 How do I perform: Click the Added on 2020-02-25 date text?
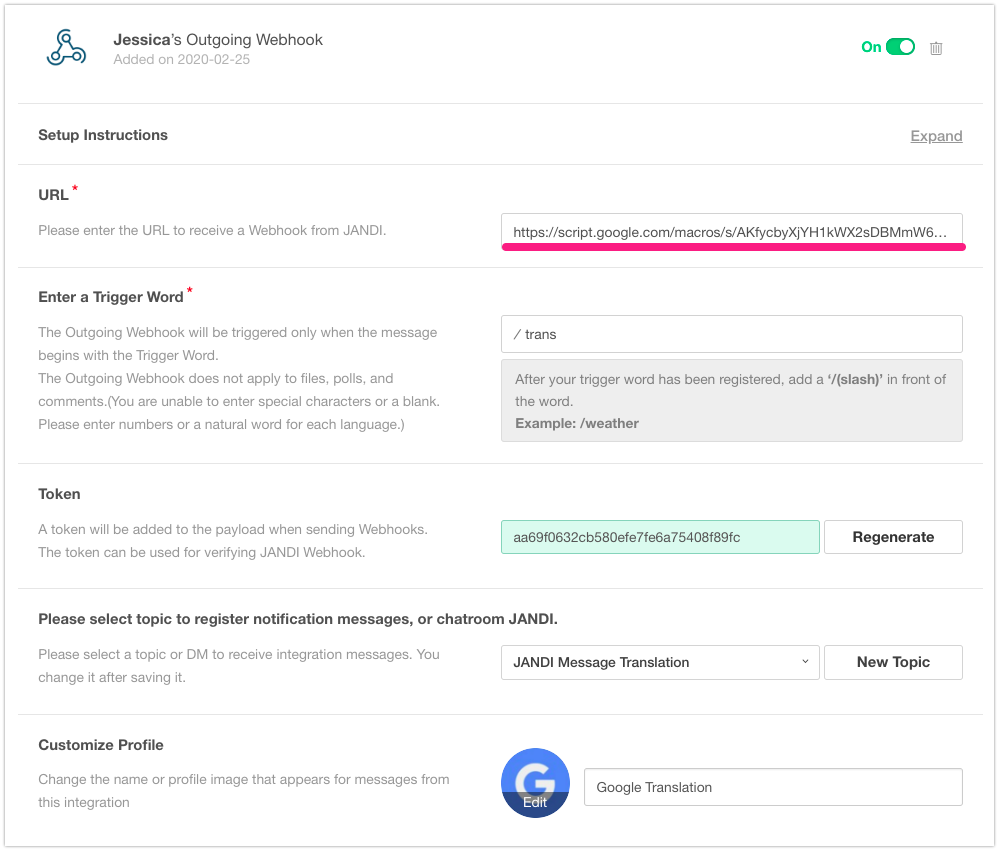182,60
